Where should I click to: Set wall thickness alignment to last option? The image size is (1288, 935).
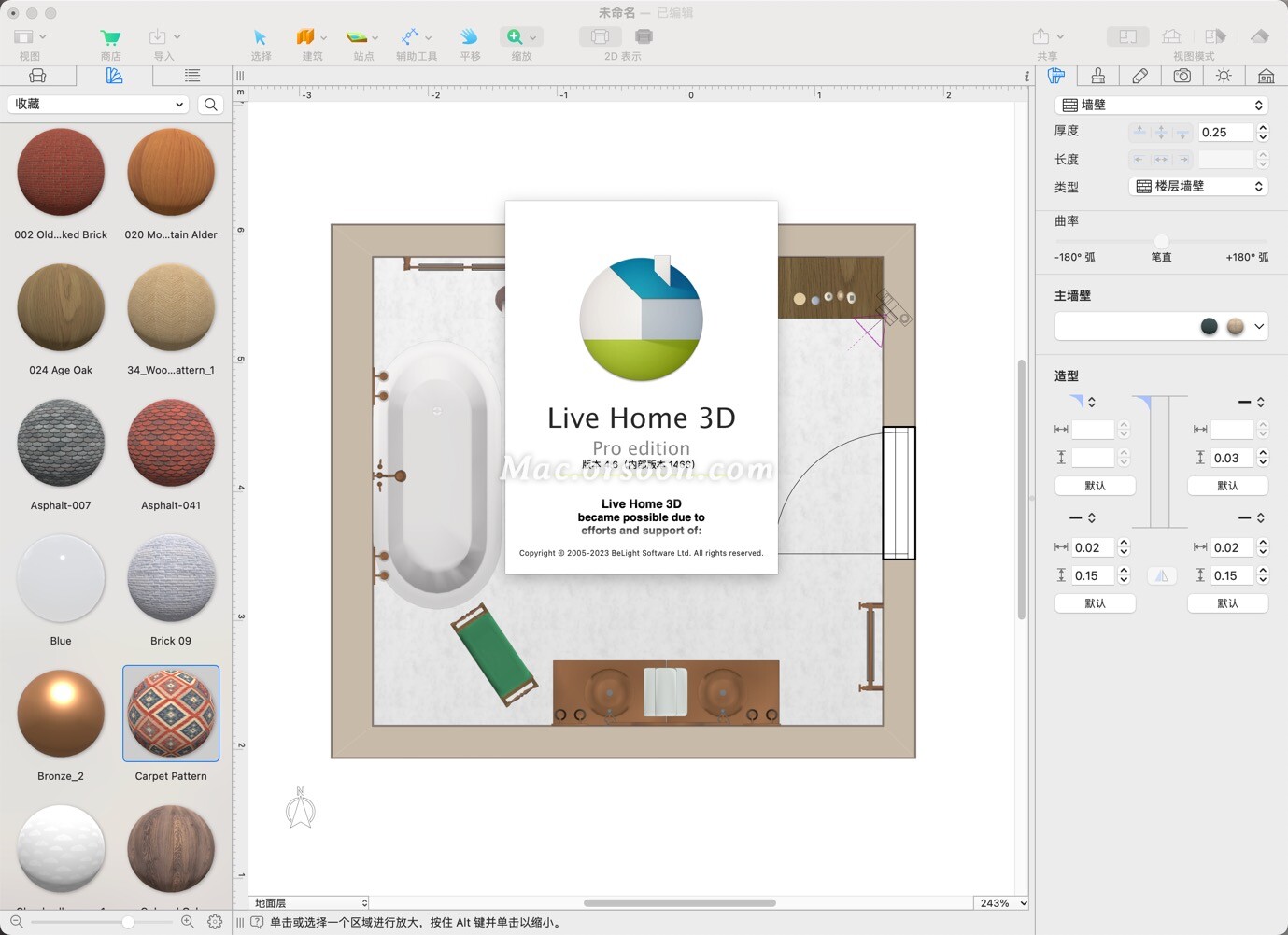tap(1182, 132)
